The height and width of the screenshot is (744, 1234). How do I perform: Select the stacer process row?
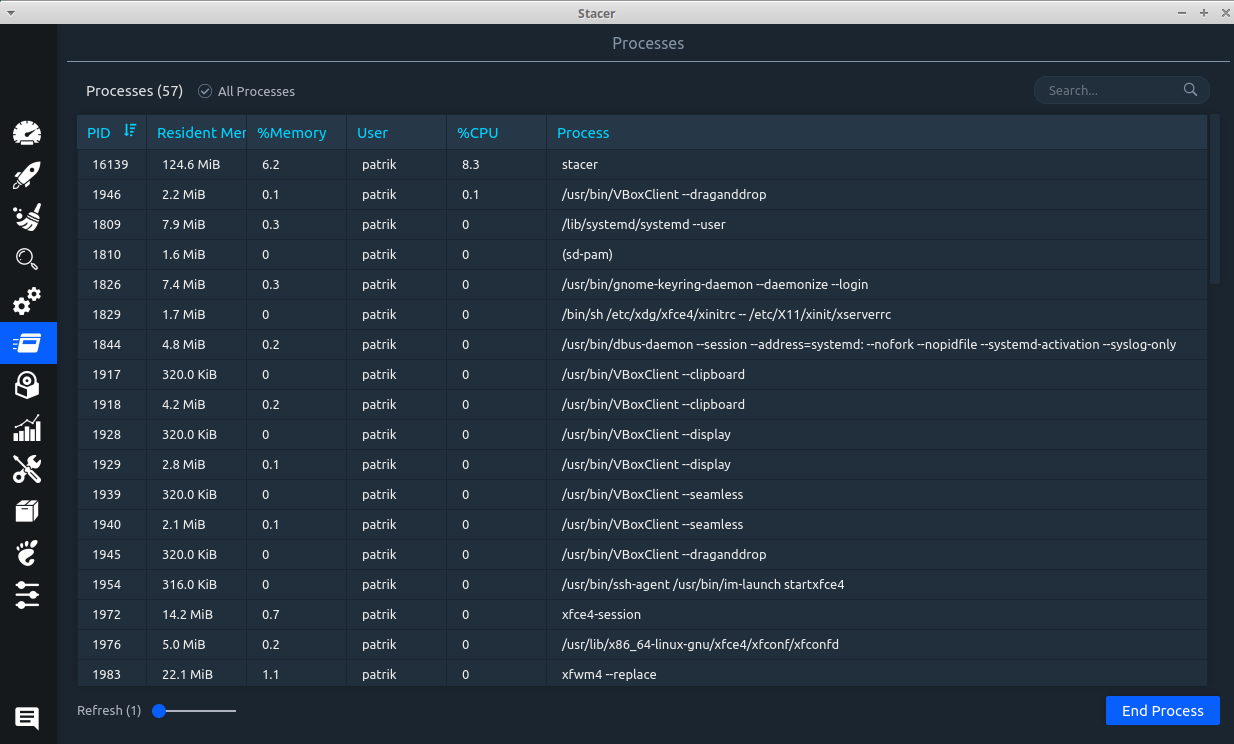click(x=580, y=164)
